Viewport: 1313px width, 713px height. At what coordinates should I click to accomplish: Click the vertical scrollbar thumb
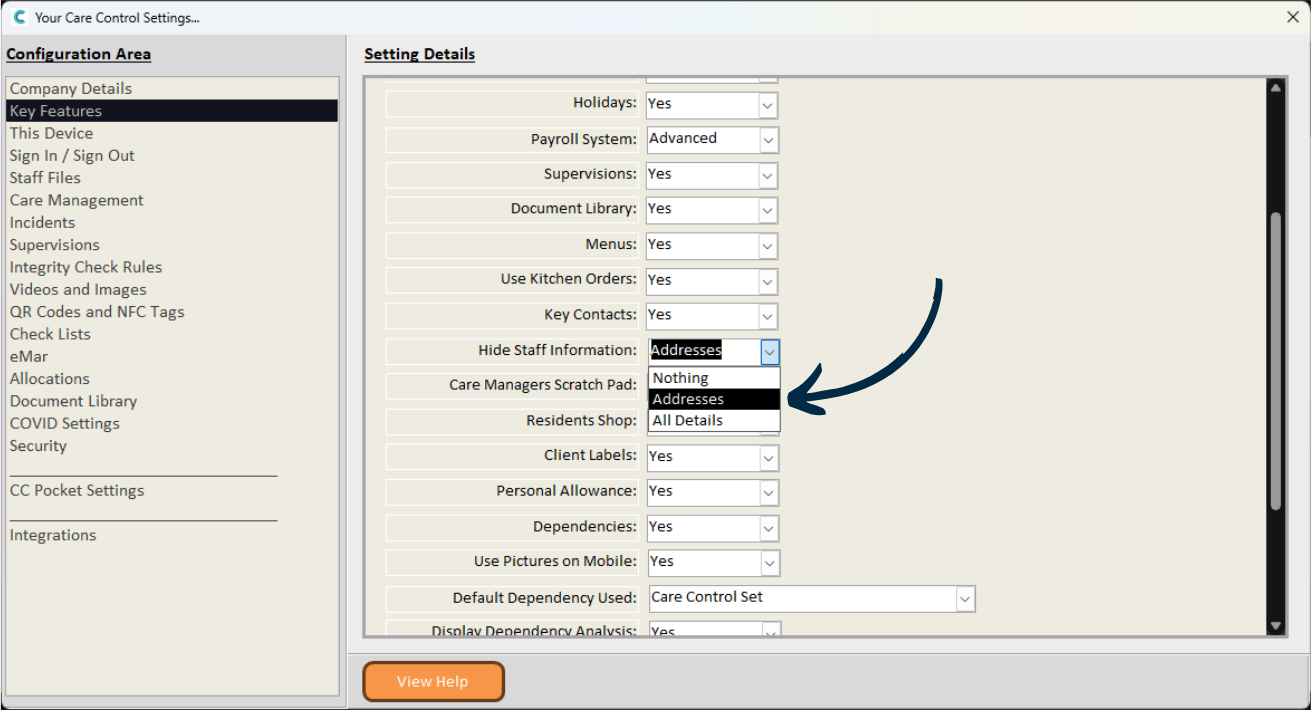coord(1275,360)
